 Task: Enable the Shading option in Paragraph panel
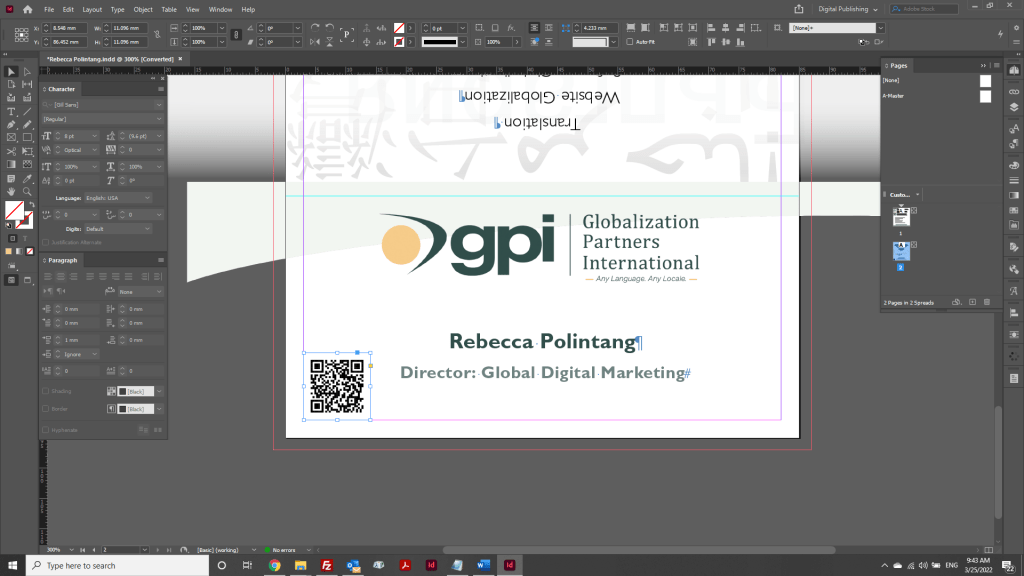(x=45, y=390)
